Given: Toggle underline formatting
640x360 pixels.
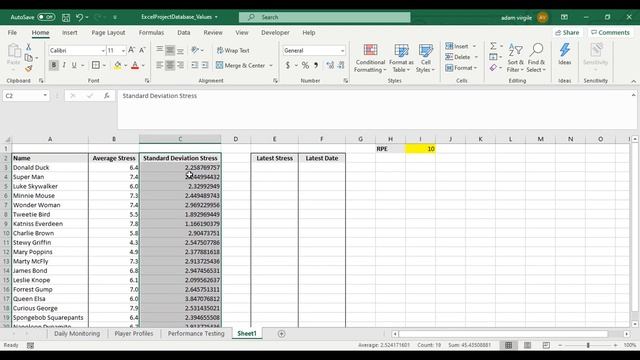Looking at the screenshot, I should click(x=74, y=65).
